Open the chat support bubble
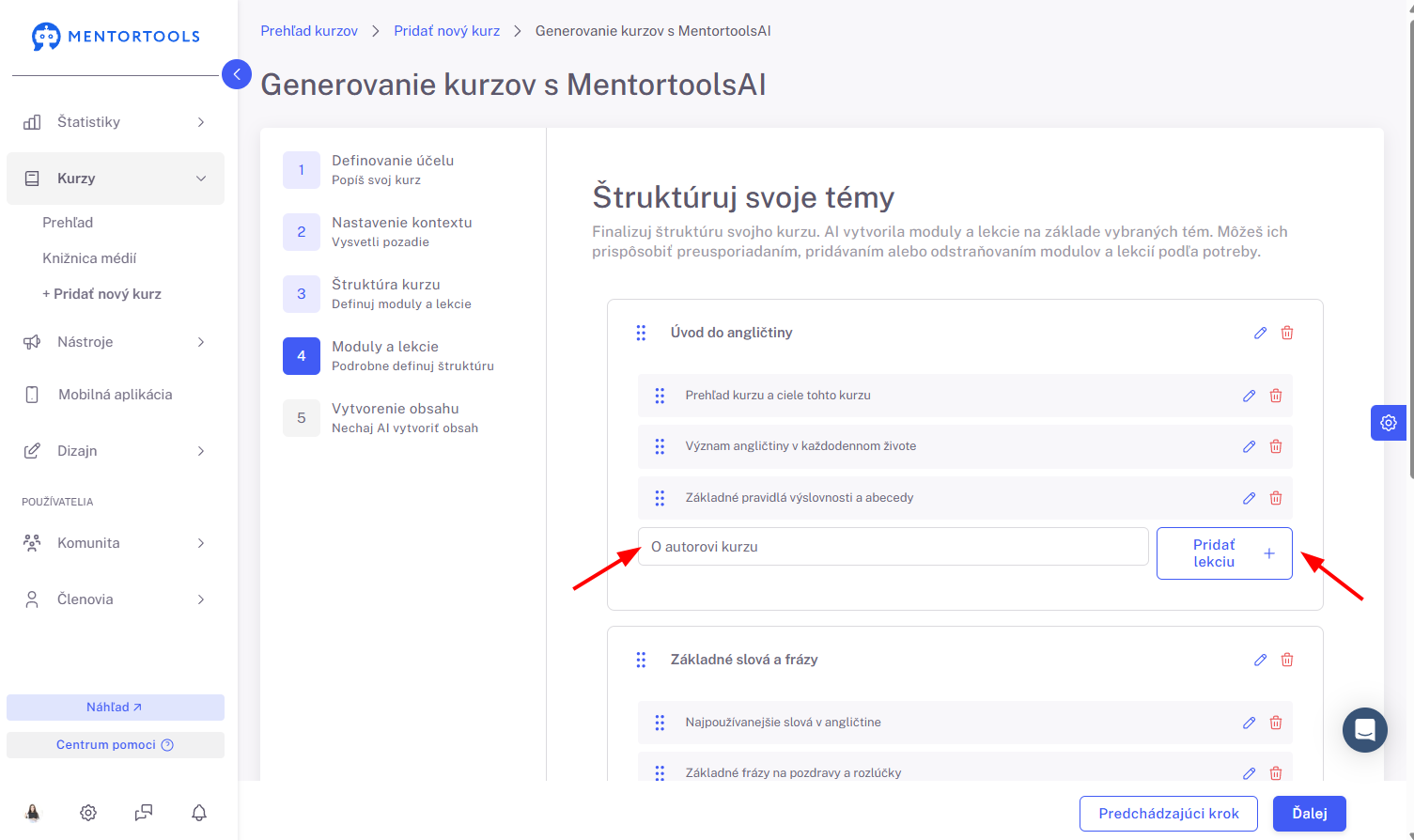 coord(1365,730)
